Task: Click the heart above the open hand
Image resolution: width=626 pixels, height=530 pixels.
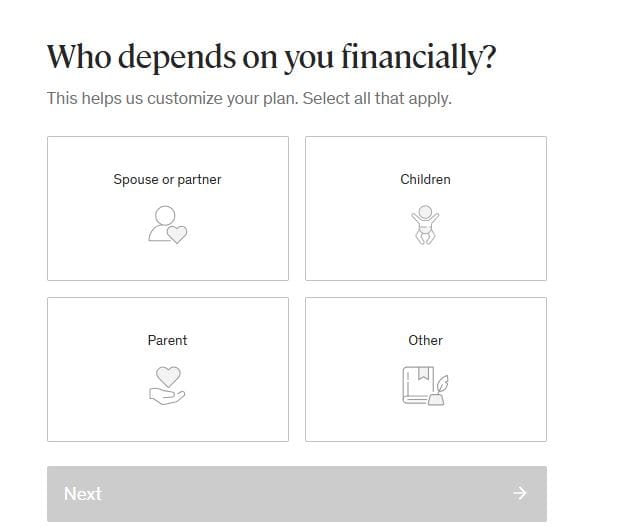Action: 167,376
